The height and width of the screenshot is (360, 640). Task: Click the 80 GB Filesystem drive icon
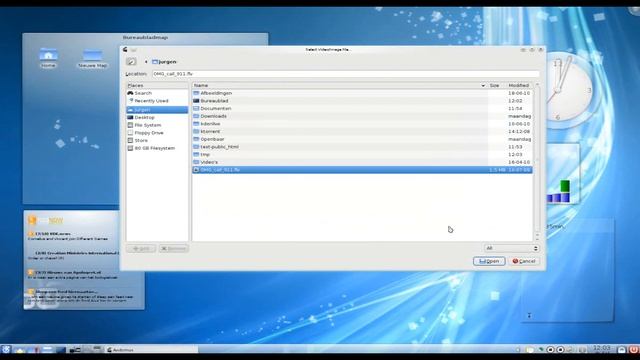point(130,148)
